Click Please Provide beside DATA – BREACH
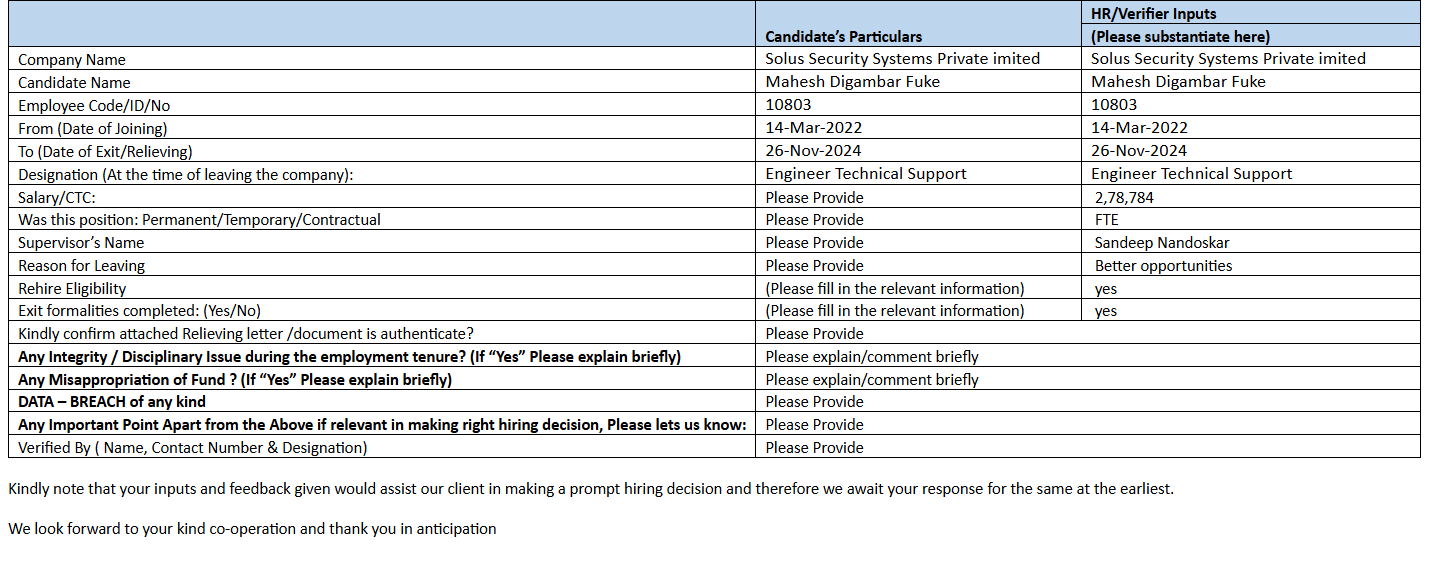The image size is (1438, 566). click(814, 402)
